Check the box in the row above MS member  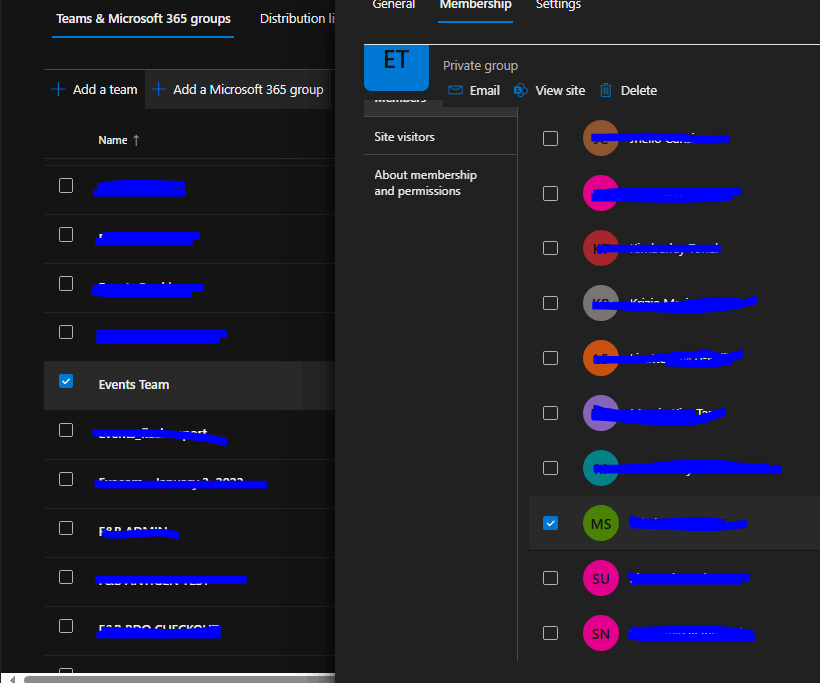[550, 468]
